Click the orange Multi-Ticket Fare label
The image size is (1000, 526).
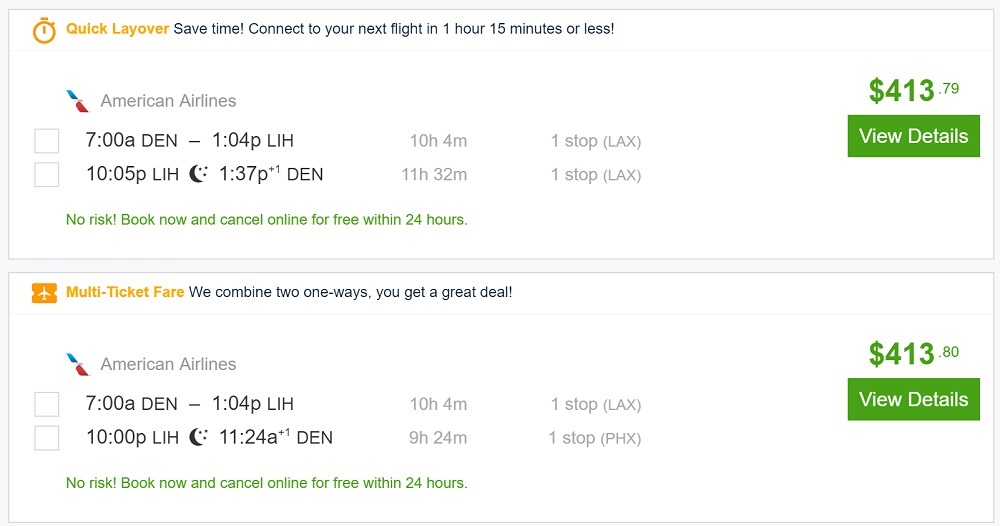tap(125, 292)
